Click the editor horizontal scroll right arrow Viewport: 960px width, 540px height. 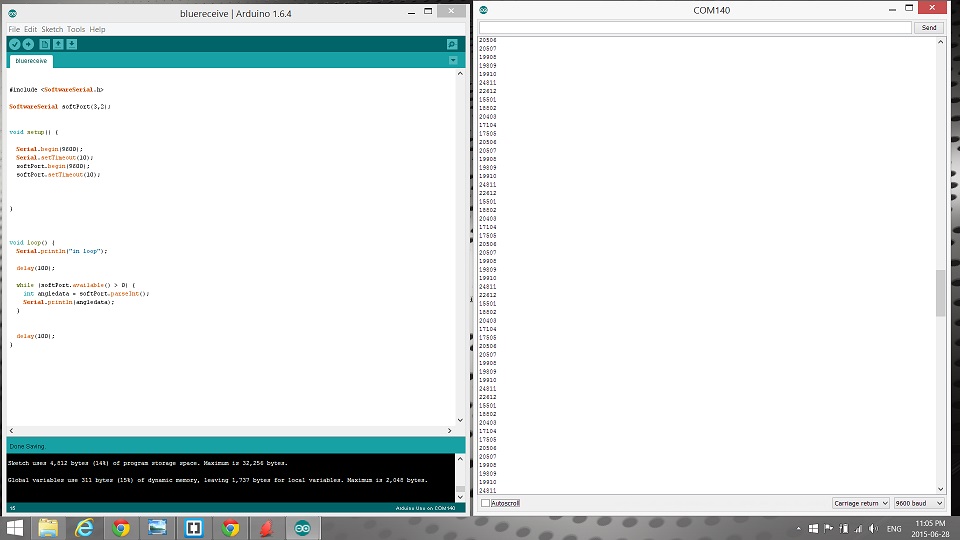[x=449, y=430]
